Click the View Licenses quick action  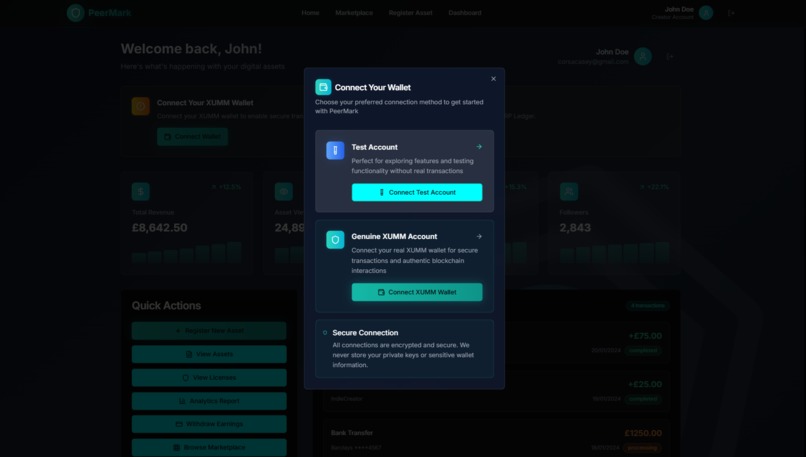pos(209,377)
